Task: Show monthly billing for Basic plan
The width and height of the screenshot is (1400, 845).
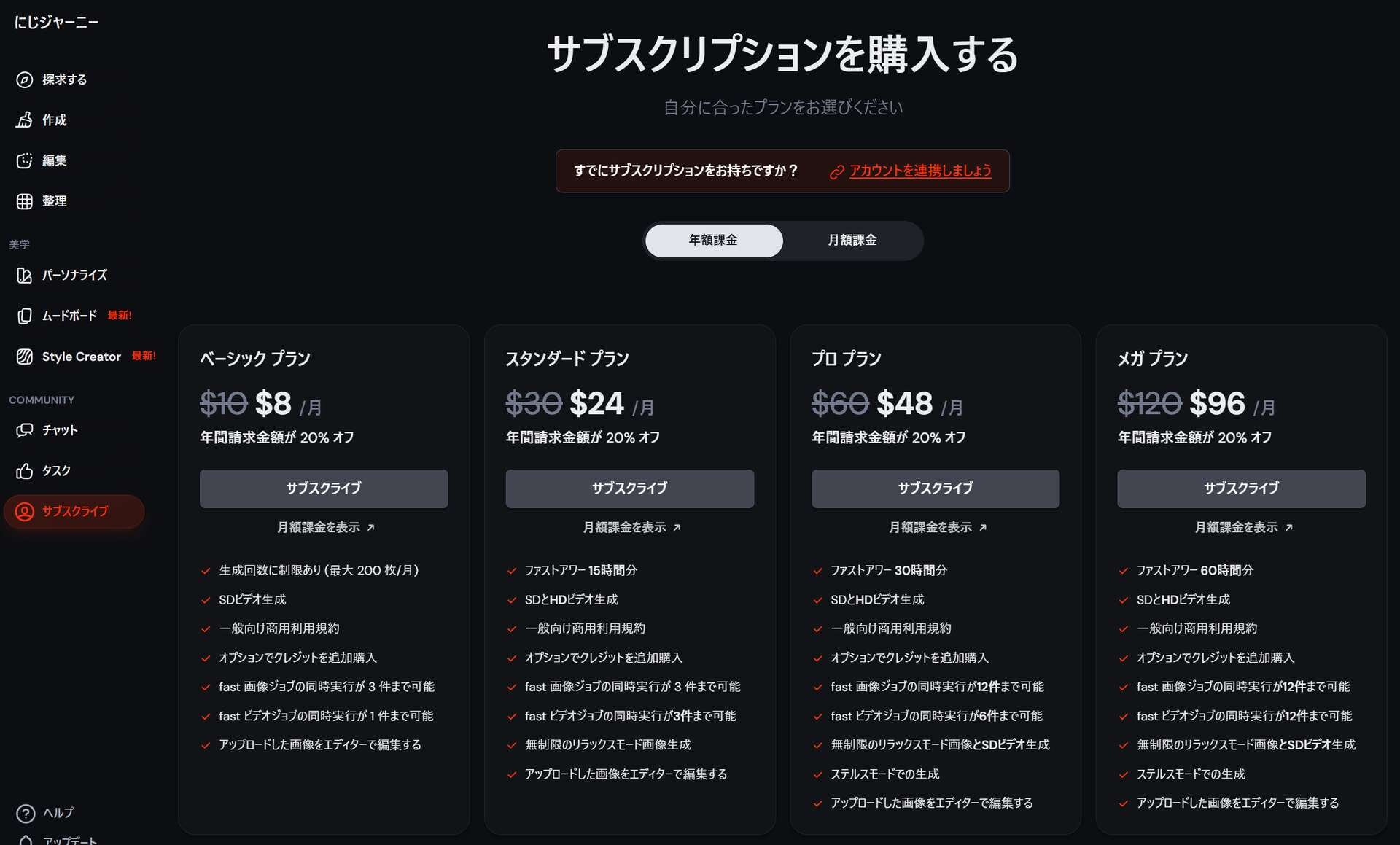Action: (x=324, y=527)
